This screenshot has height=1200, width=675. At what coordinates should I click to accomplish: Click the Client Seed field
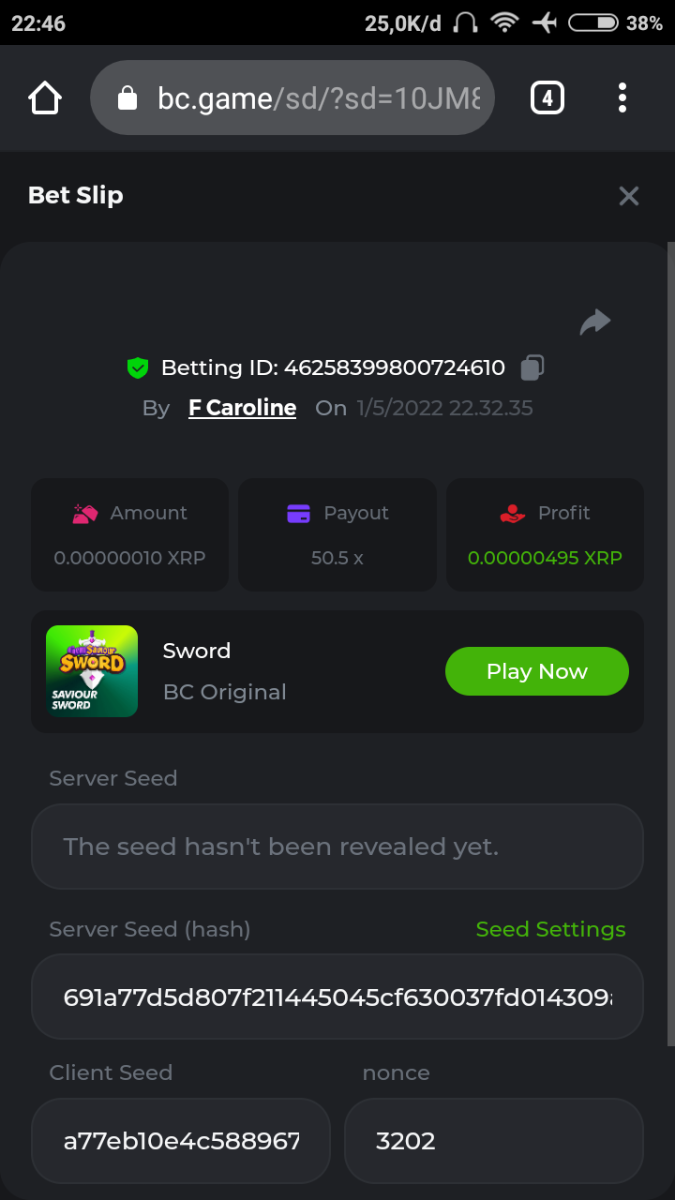[181, 1141]
